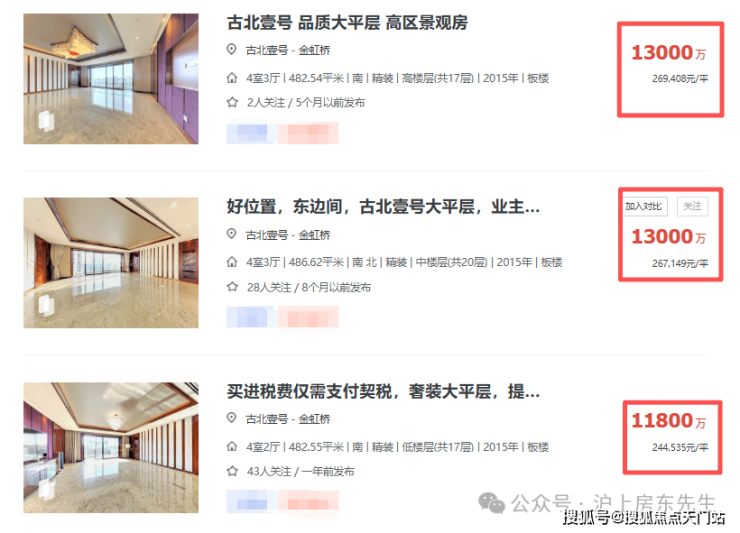This screenshot has height=533, width=740.
Task: Open the second listing's living room thumbnail
Action: pyautogui.click(x=111, y=262)
